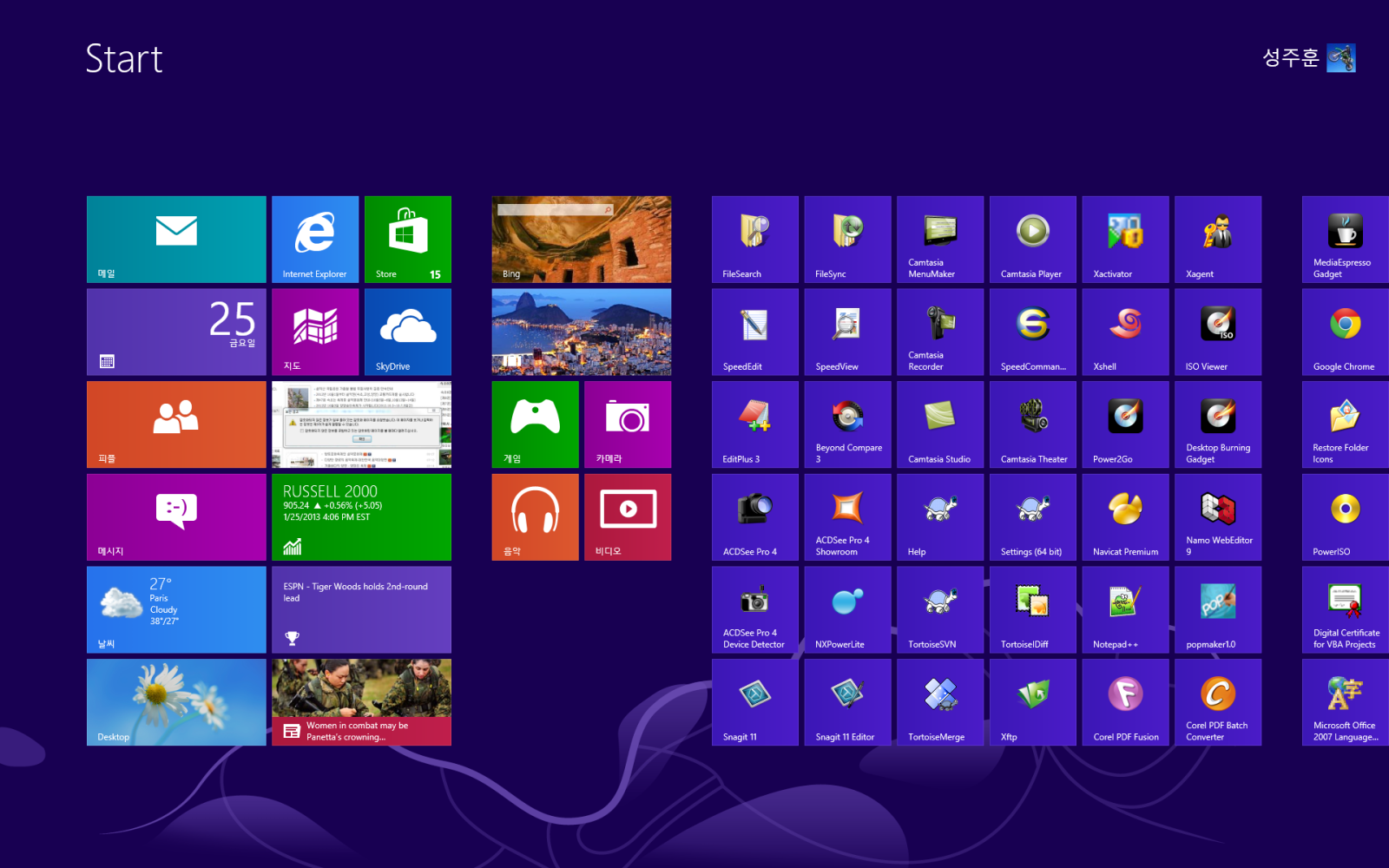Launch SpeedView
This screenshot has height=868, width=1389.
(x=848, y=332)
